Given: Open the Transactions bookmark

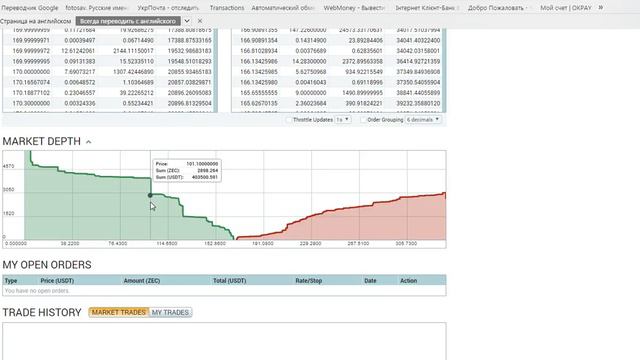Looking at the screenshot, I should [x=227, y=8].
